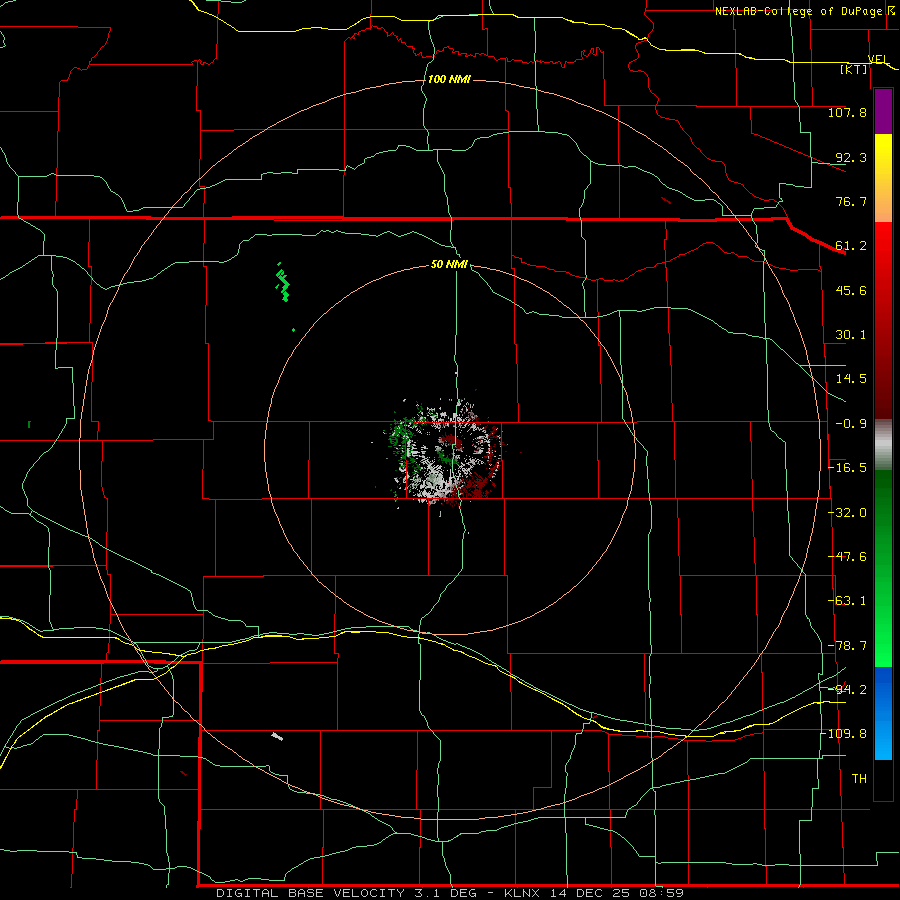
Task: Click the small white echo in southwest
Action: pos(277,736)
